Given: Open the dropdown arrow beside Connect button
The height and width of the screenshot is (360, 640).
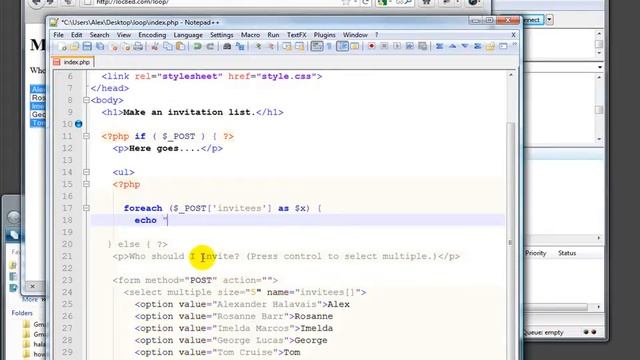Looking at the screenshot, I should pyautogui.click(x=549, y=20).
